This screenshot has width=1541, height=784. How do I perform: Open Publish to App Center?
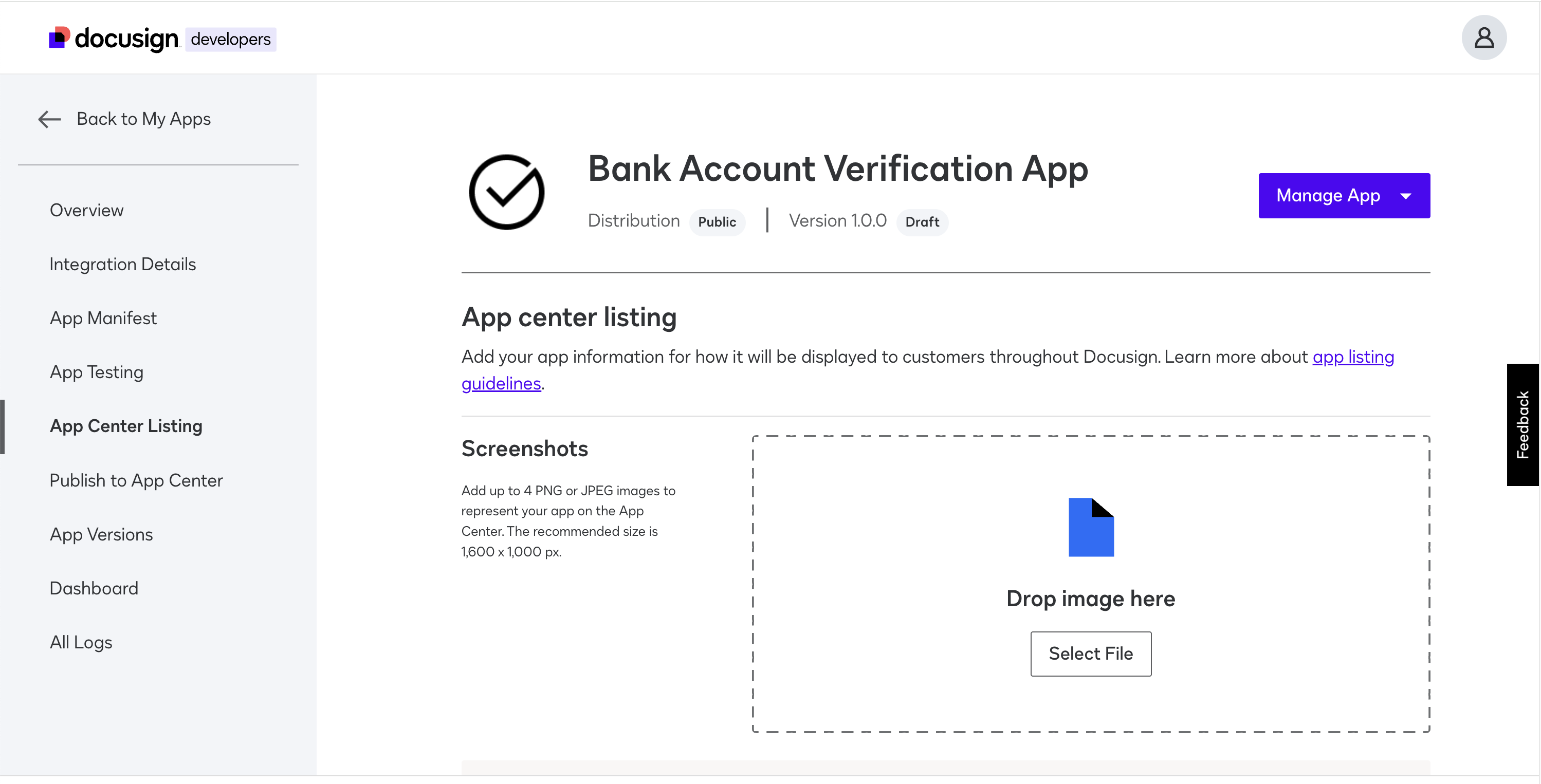click(136, 480)
